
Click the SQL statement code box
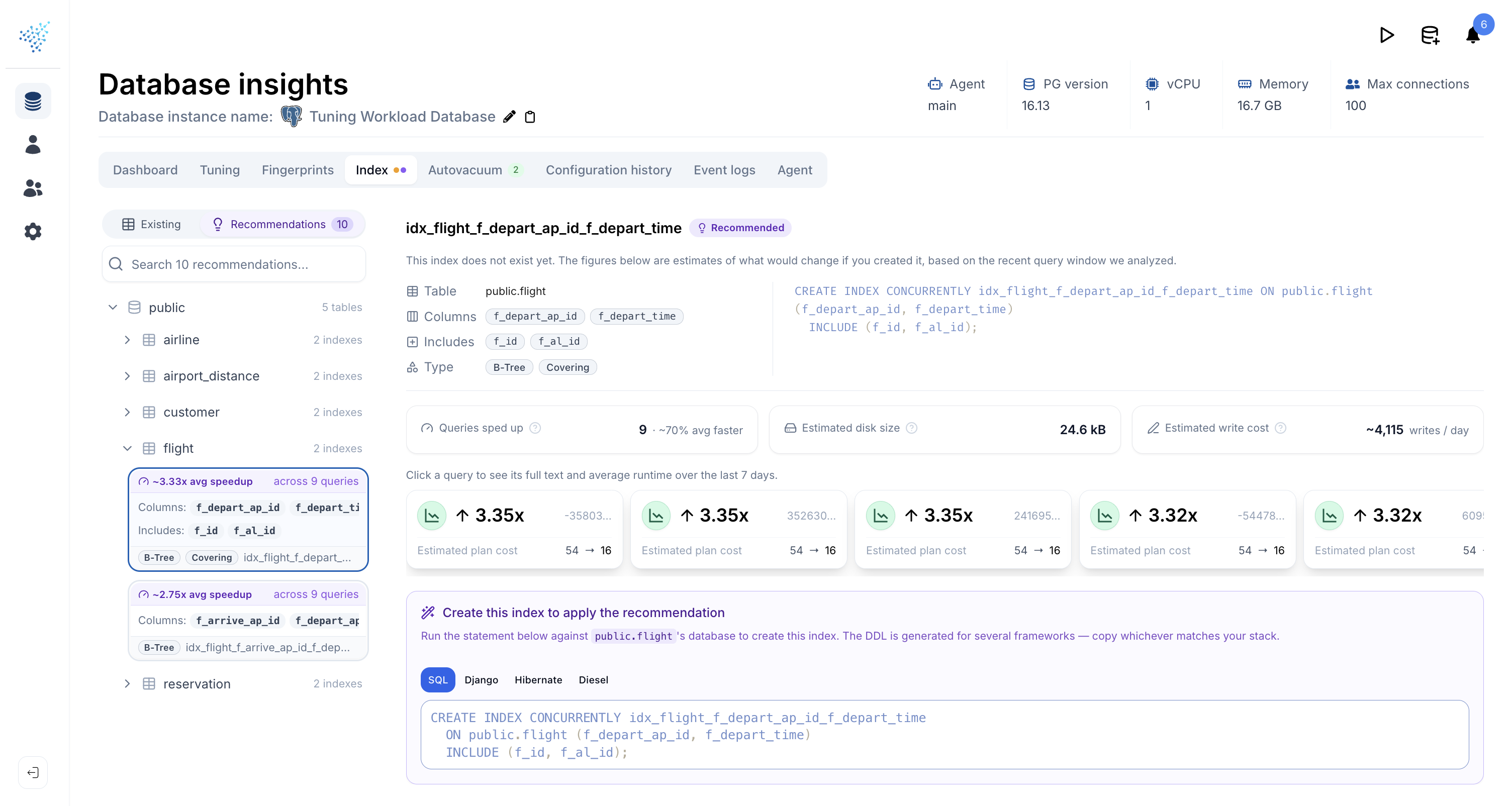tap(944, 735)
